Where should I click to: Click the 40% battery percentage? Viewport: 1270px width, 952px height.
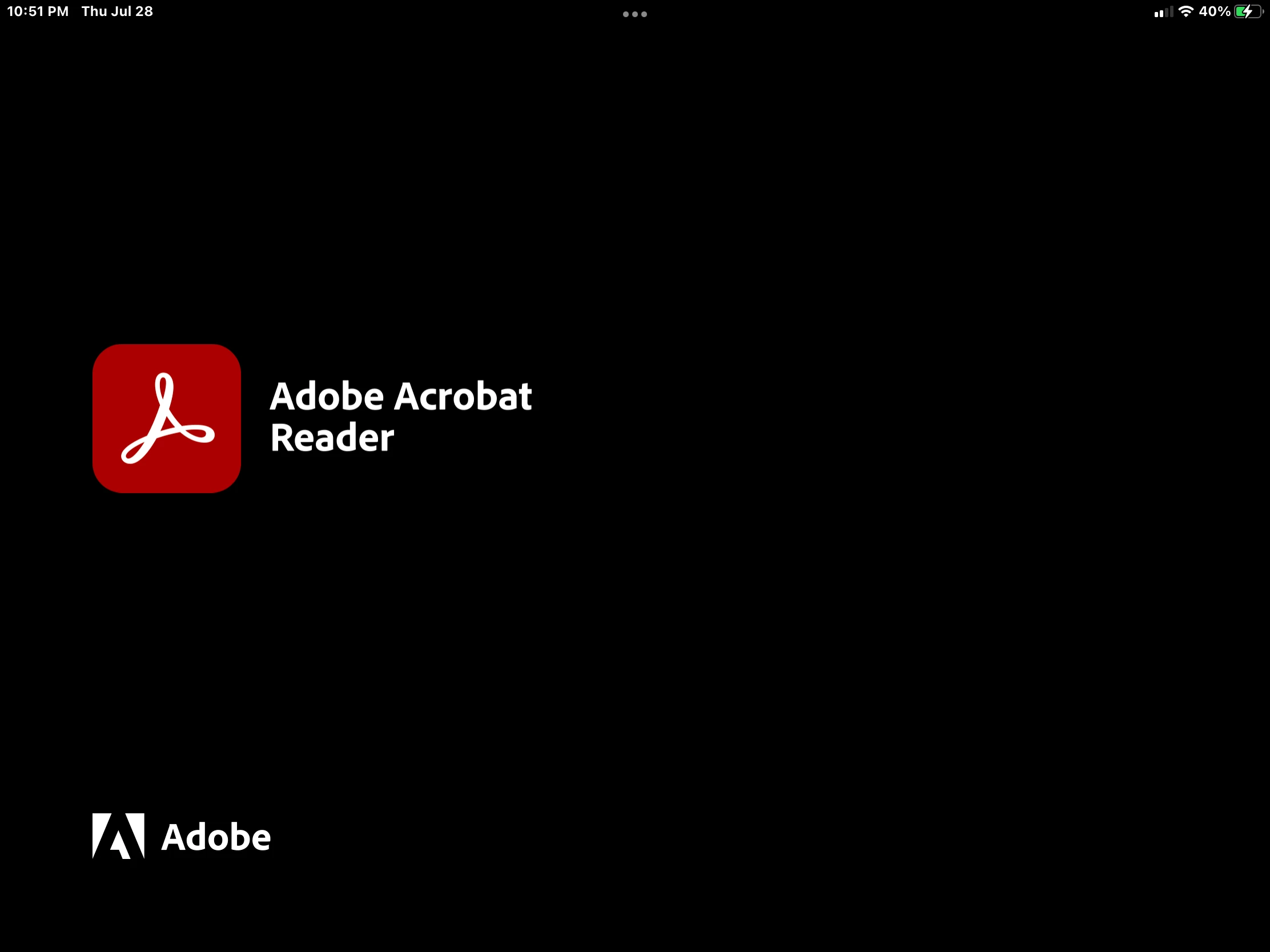click(x=1214, y=11)
